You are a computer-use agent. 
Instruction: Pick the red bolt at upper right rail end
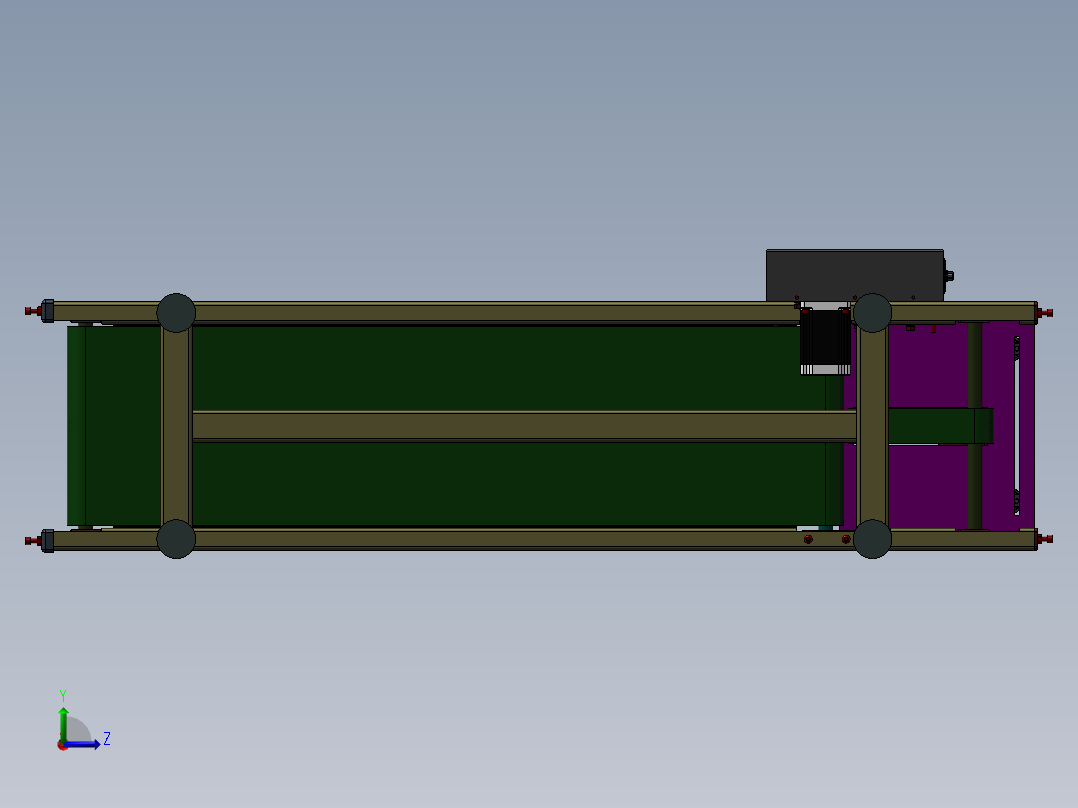(x=1046, y=313)
